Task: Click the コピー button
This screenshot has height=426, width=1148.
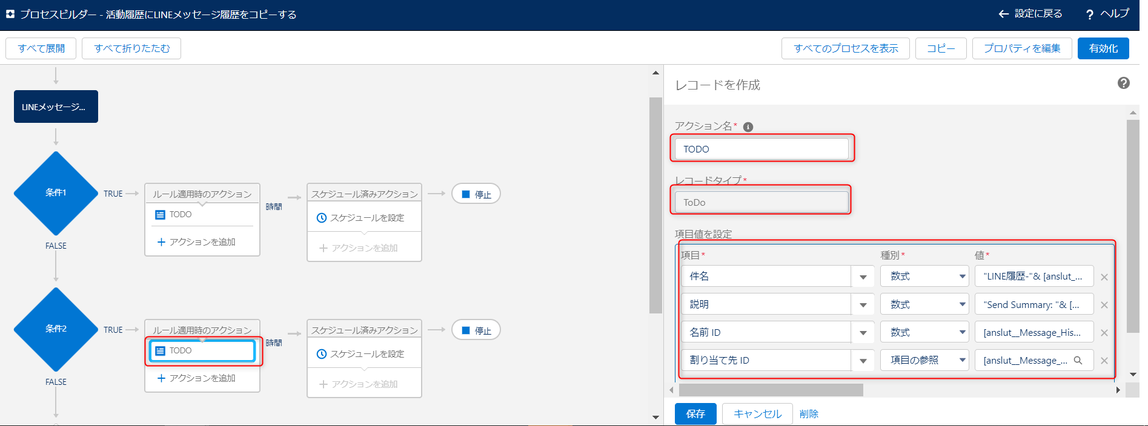Action: (x=941, y=49)
